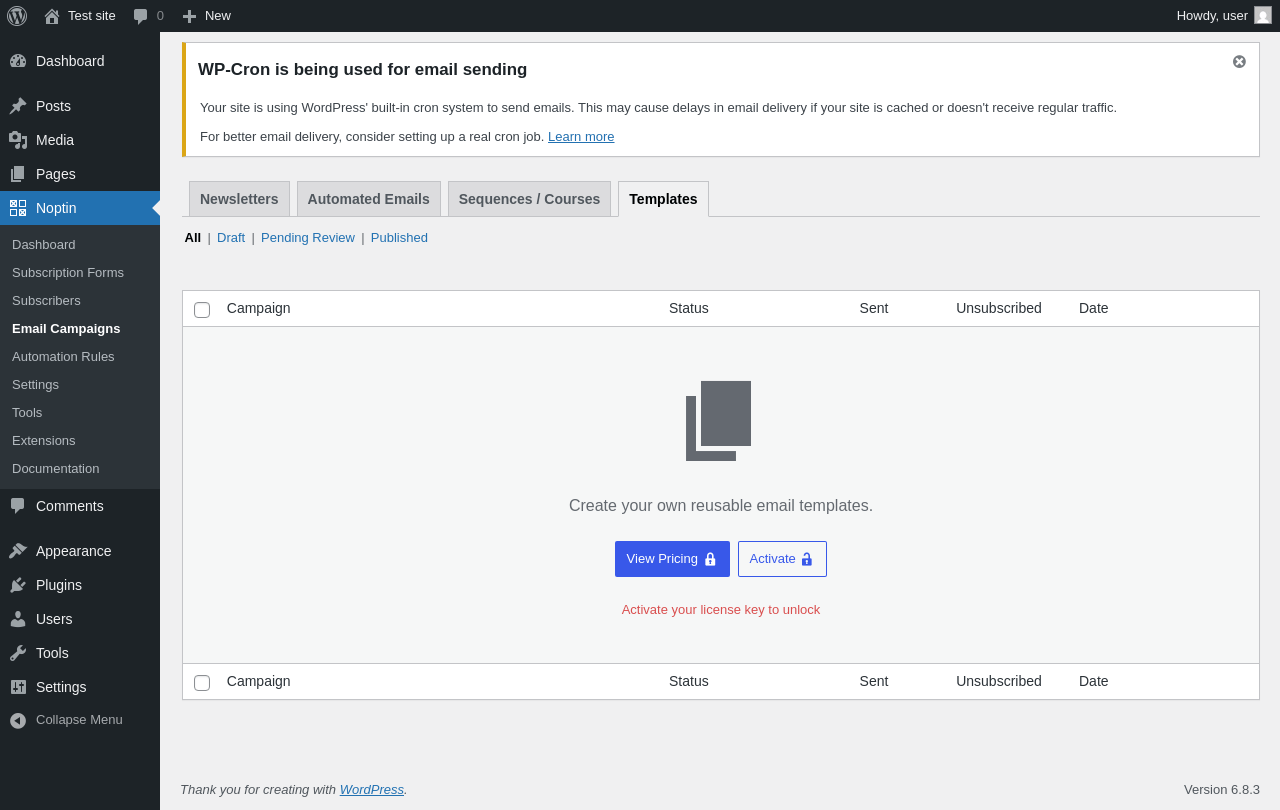Filter campaigns by Draft
This screenshot has width=1280, height=810.
click(231, 238)
